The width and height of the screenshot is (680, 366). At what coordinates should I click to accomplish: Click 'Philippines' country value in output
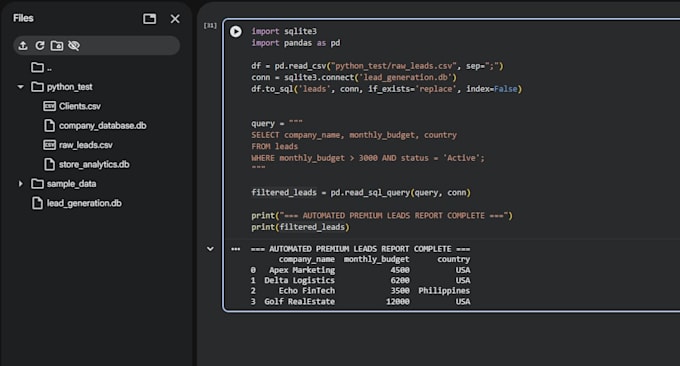444,291
